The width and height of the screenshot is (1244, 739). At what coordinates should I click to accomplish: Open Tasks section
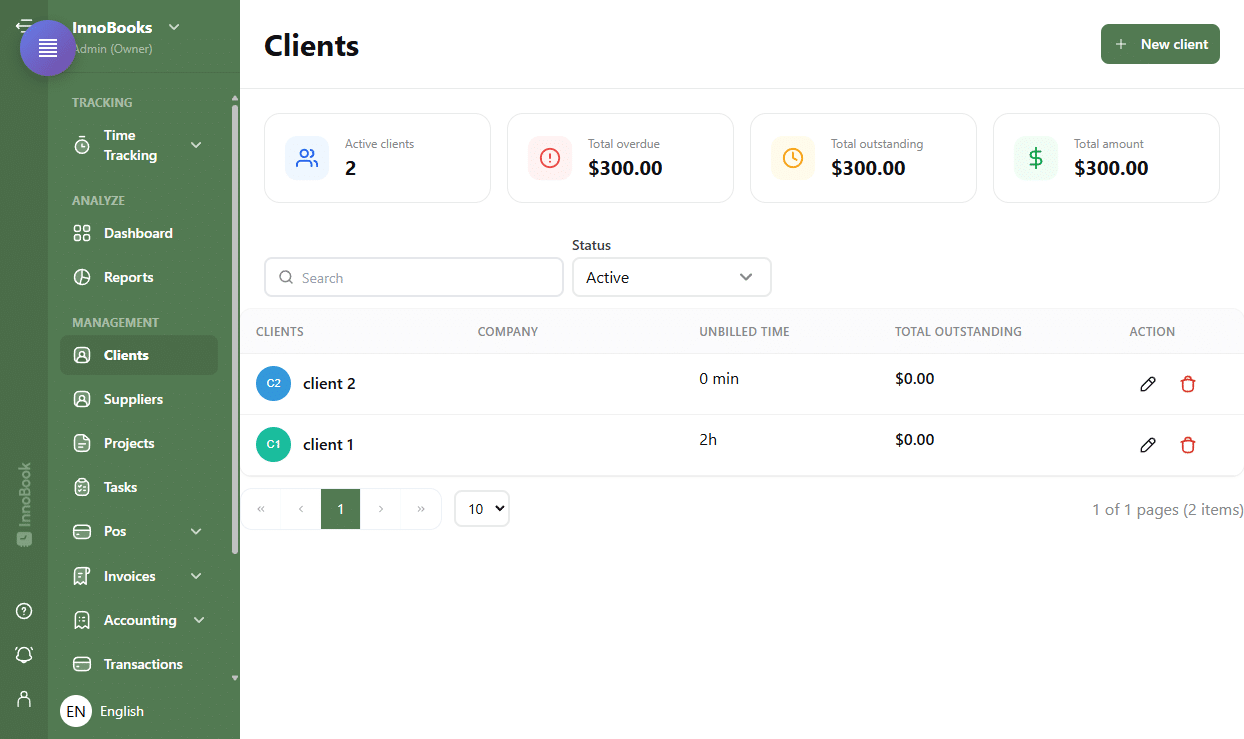(x=138, y=487)
